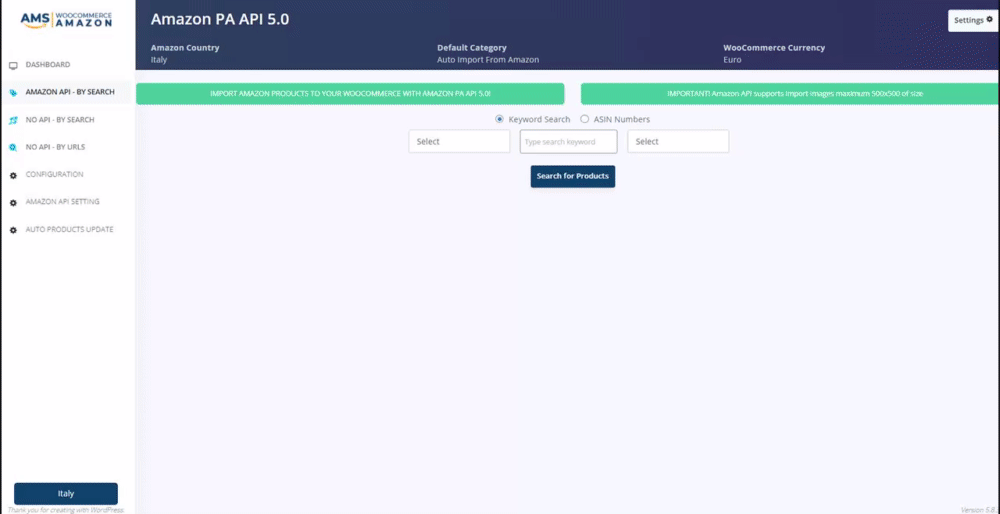This screenshot has height=514, width=1000.
Task: Click the Italy country value in header
Action: pos(159,60)
